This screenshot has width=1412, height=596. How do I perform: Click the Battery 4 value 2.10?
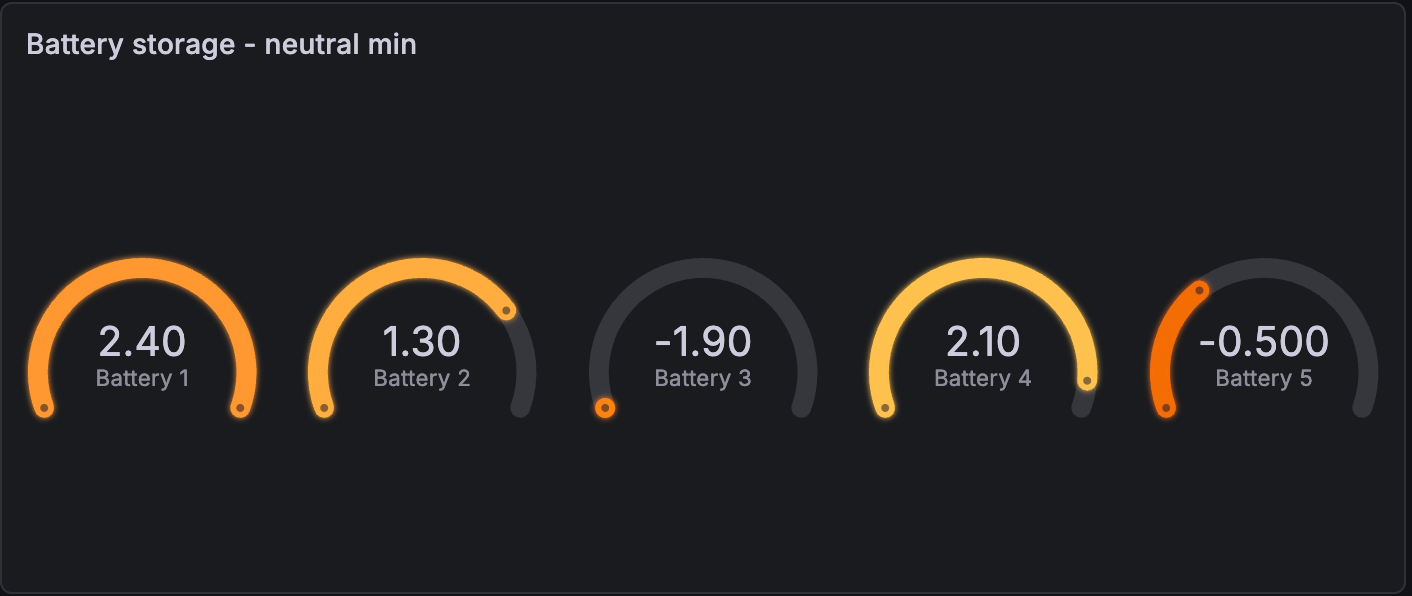(x=983, y=342)
